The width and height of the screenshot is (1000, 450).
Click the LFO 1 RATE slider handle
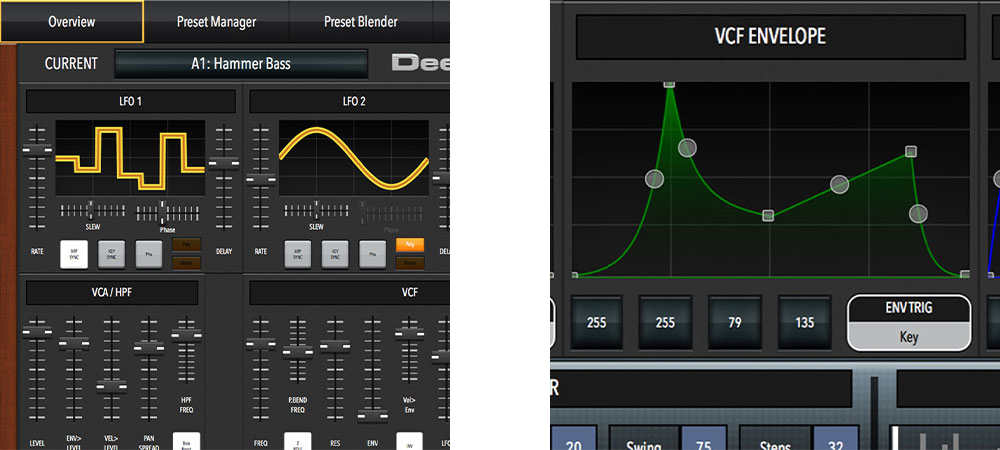pos(37,149)
